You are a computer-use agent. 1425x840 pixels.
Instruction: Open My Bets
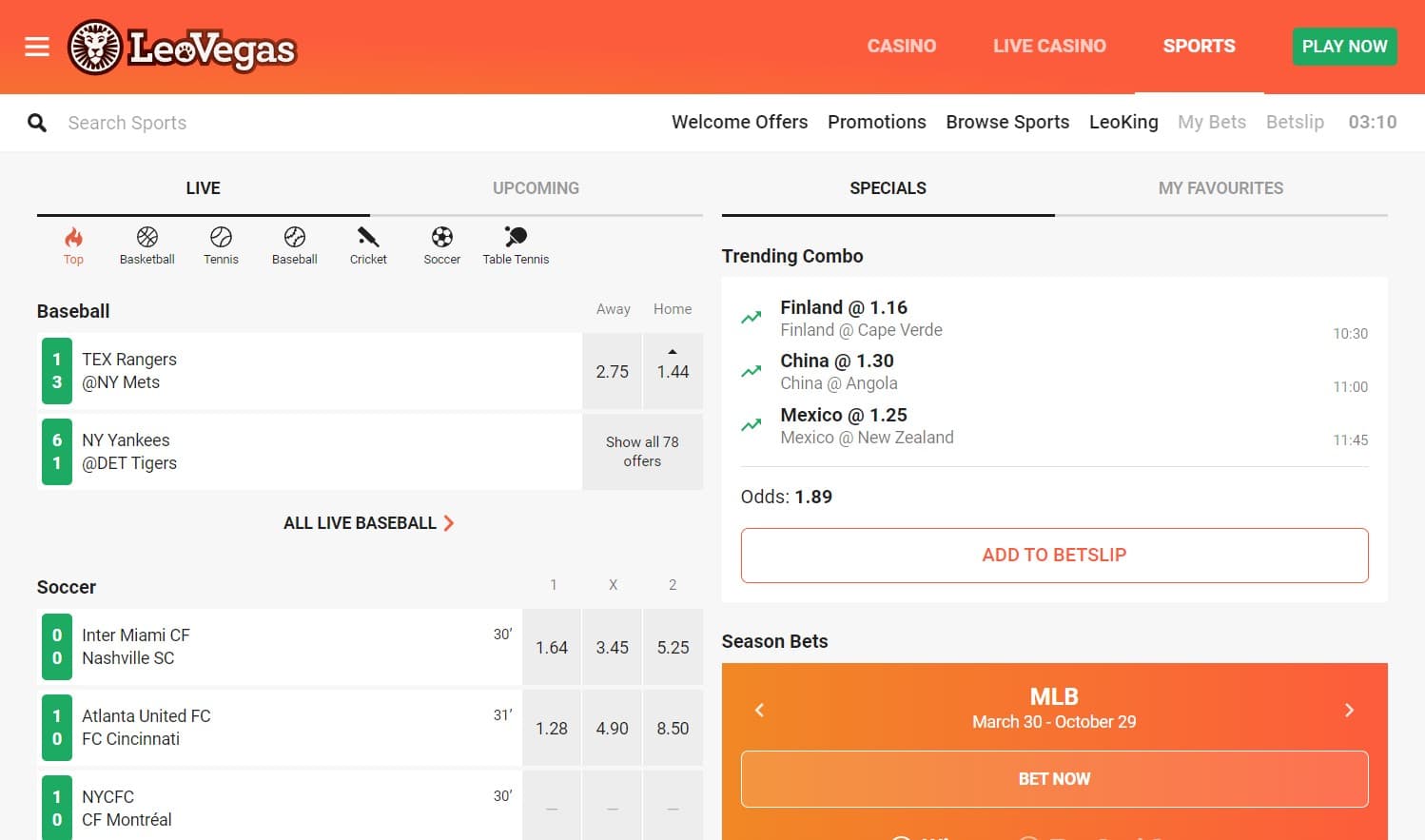click(1211, 122)
